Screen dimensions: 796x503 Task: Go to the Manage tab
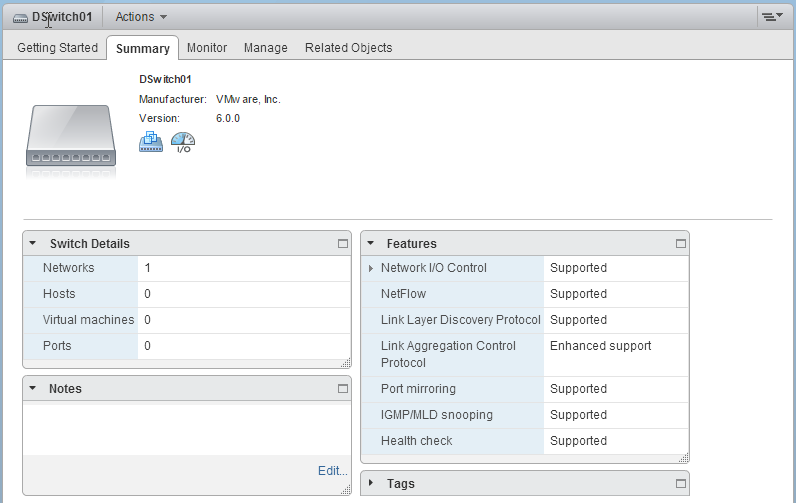tap(265, 48)
